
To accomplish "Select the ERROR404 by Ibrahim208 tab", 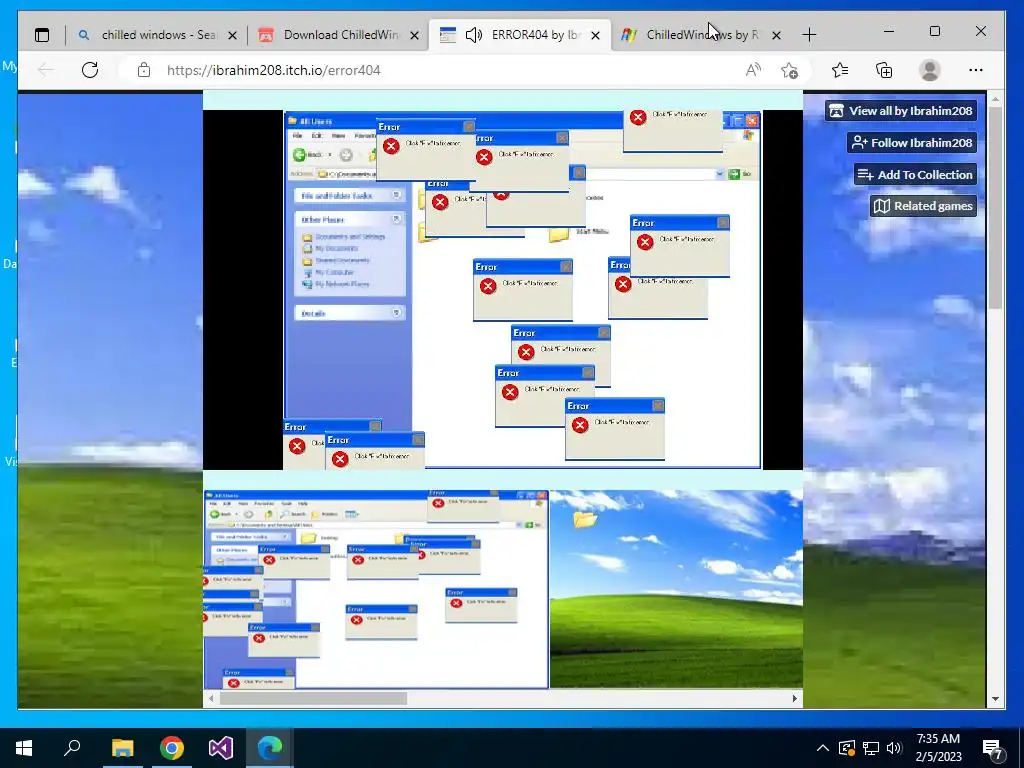I will 519,35.
